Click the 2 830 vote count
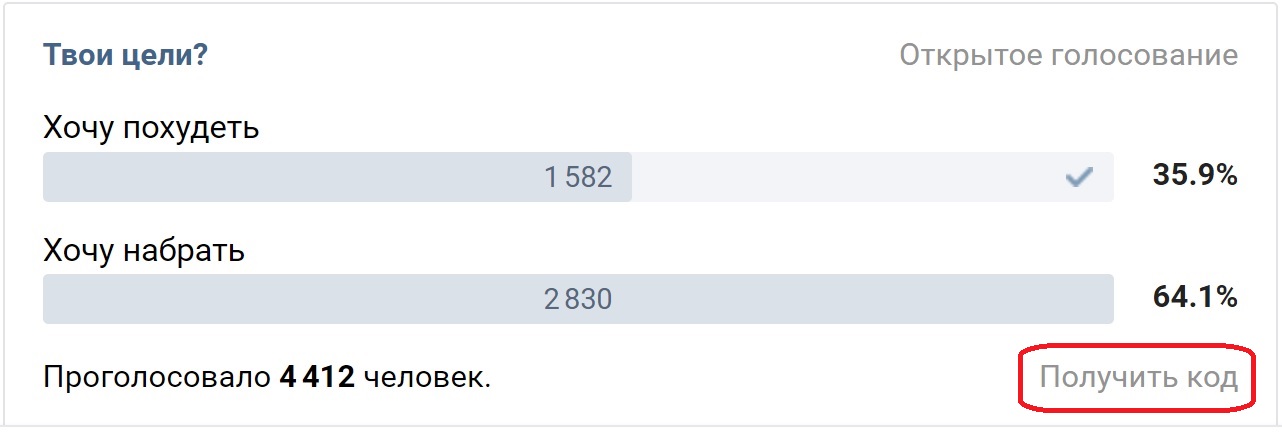Image resolution: width=1282 pixels, height=432 pixels. [578, 299]
